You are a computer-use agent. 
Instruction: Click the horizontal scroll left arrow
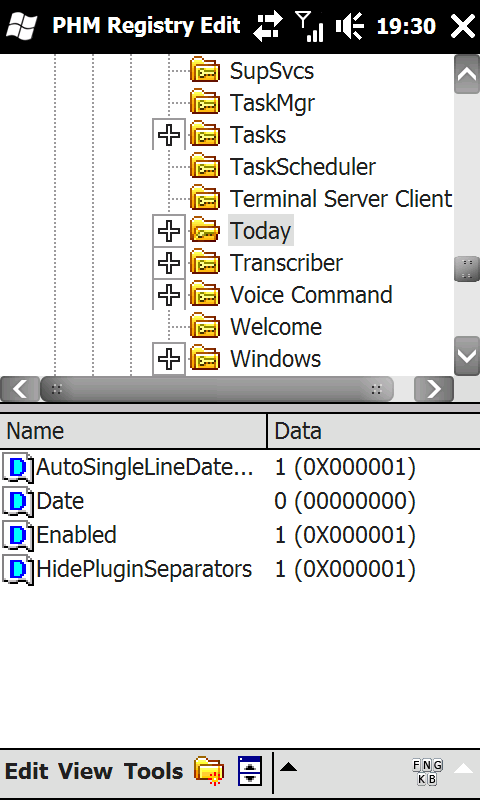click(x=20, y=389)
